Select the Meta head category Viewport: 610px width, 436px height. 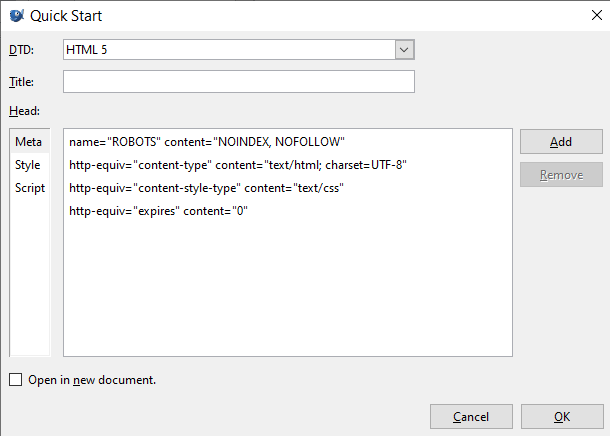28,142
